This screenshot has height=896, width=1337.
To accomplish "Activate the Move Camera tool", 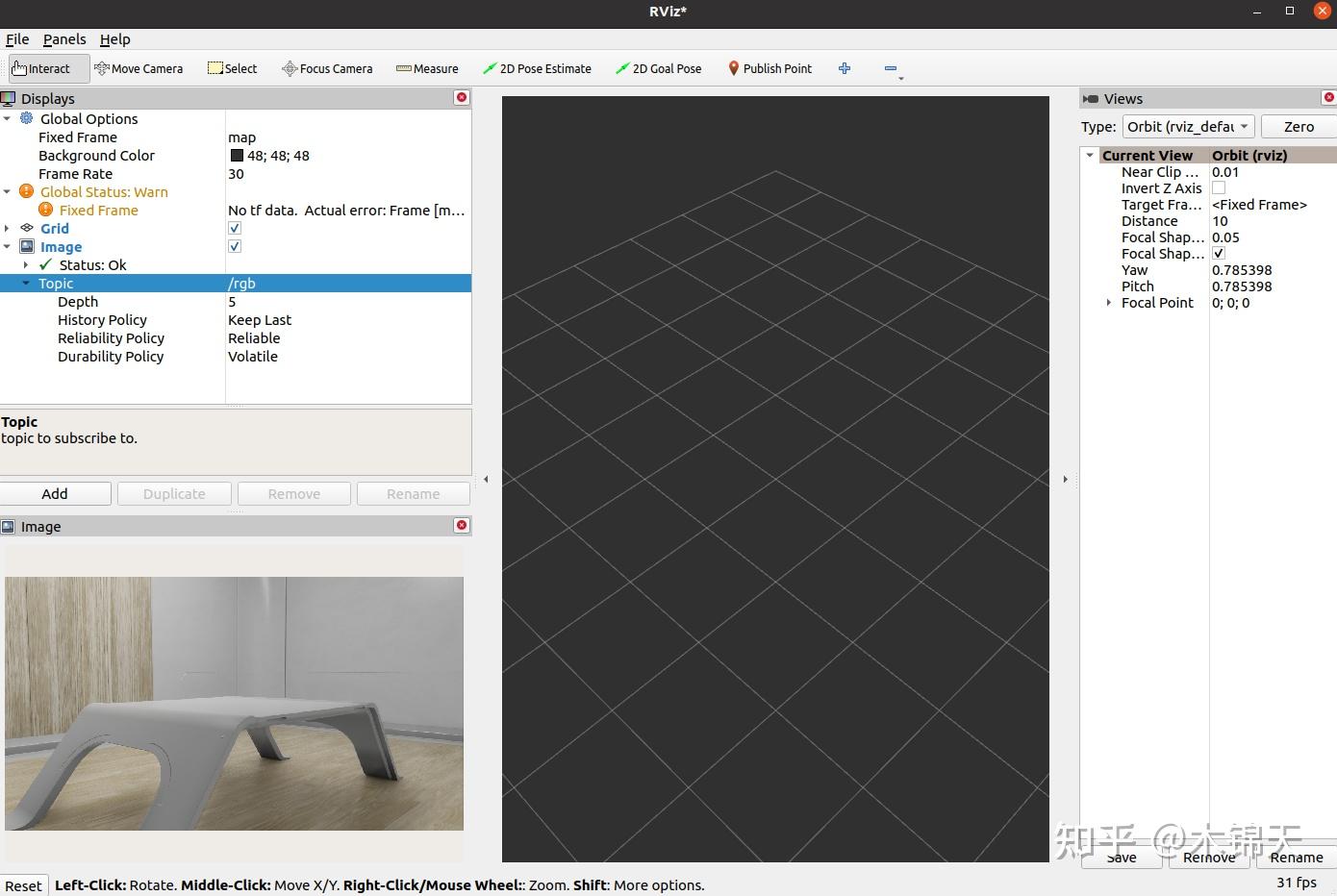I will coord(139,68).
